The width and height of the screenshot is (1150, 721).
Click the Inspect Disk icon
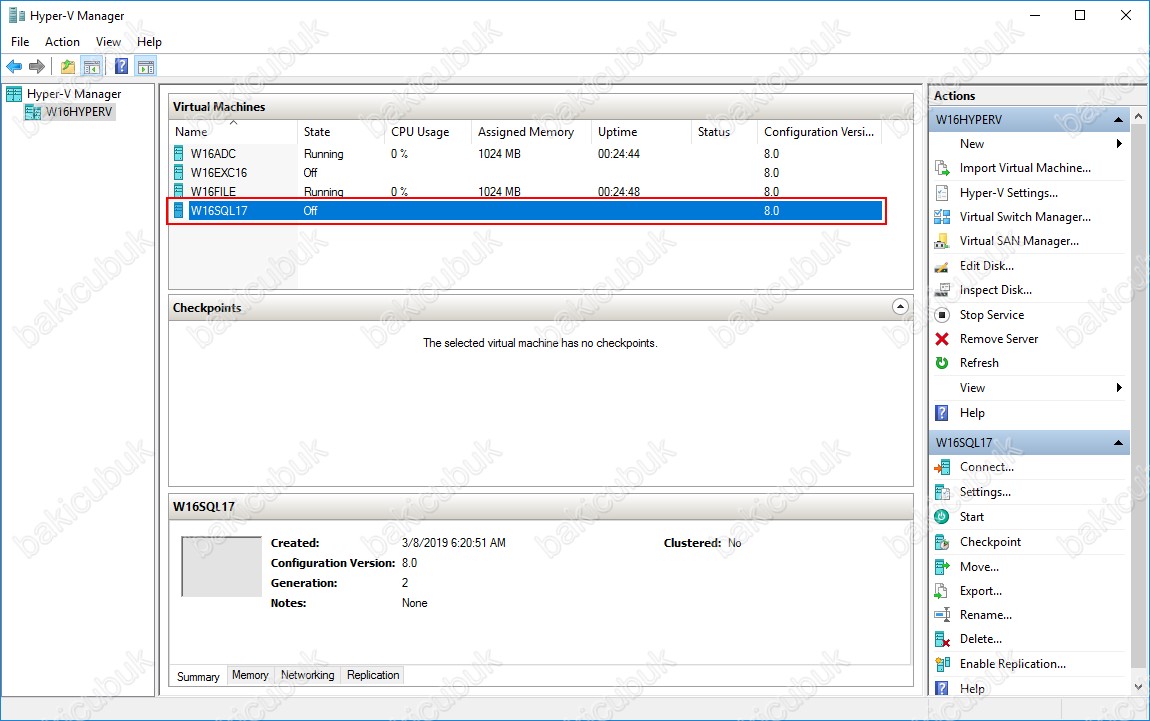[x=942, y=290]
